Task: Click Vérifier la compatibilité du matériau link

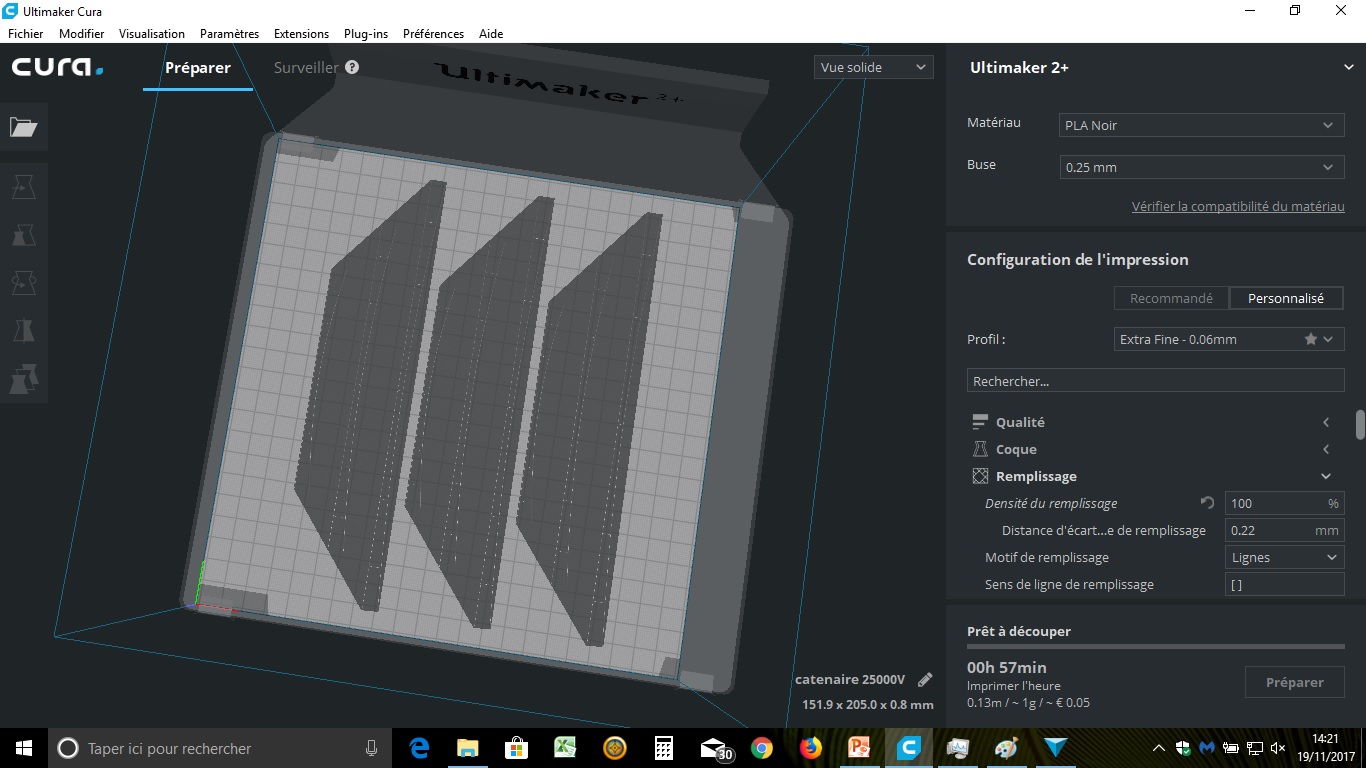Action: click(x=1238, y=206)
